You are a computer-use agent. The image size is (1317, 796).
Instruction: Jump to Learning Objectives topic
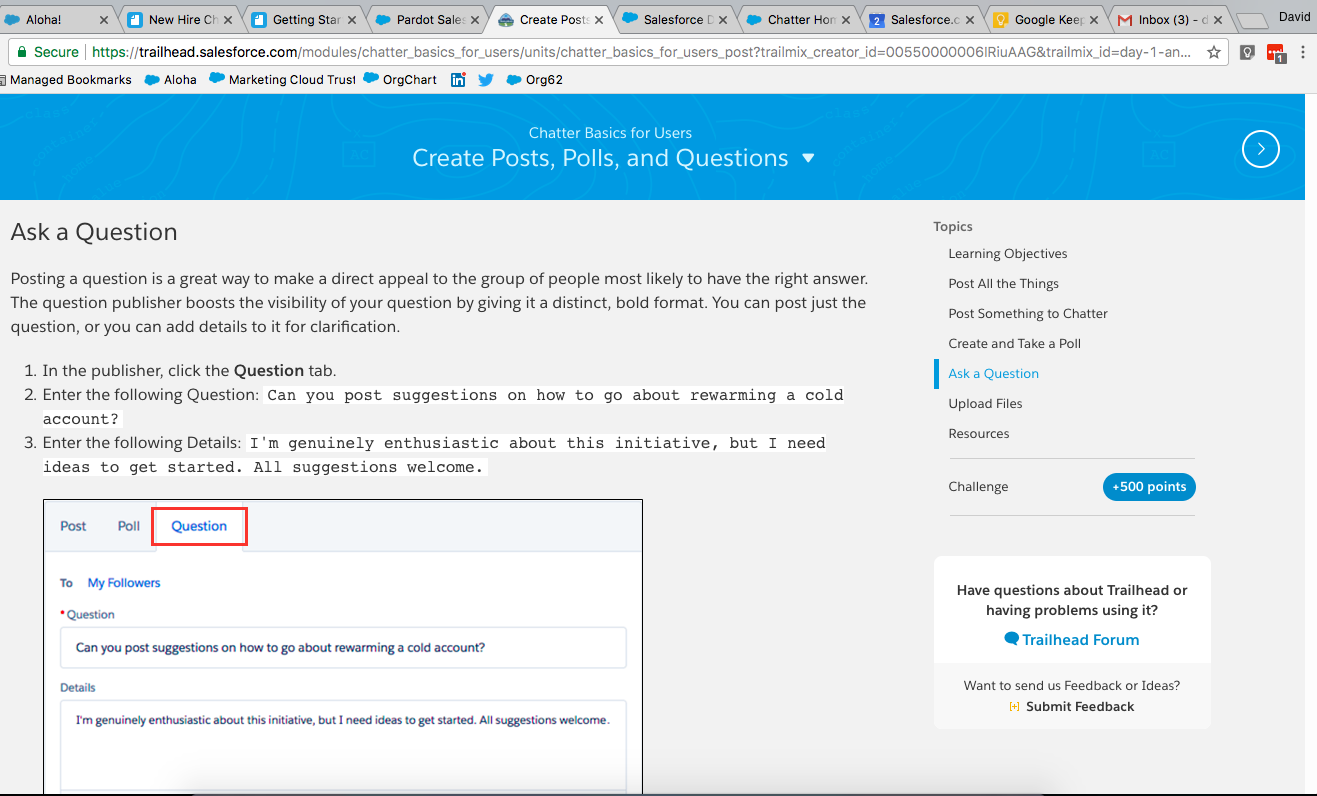tap(1008, 254)
